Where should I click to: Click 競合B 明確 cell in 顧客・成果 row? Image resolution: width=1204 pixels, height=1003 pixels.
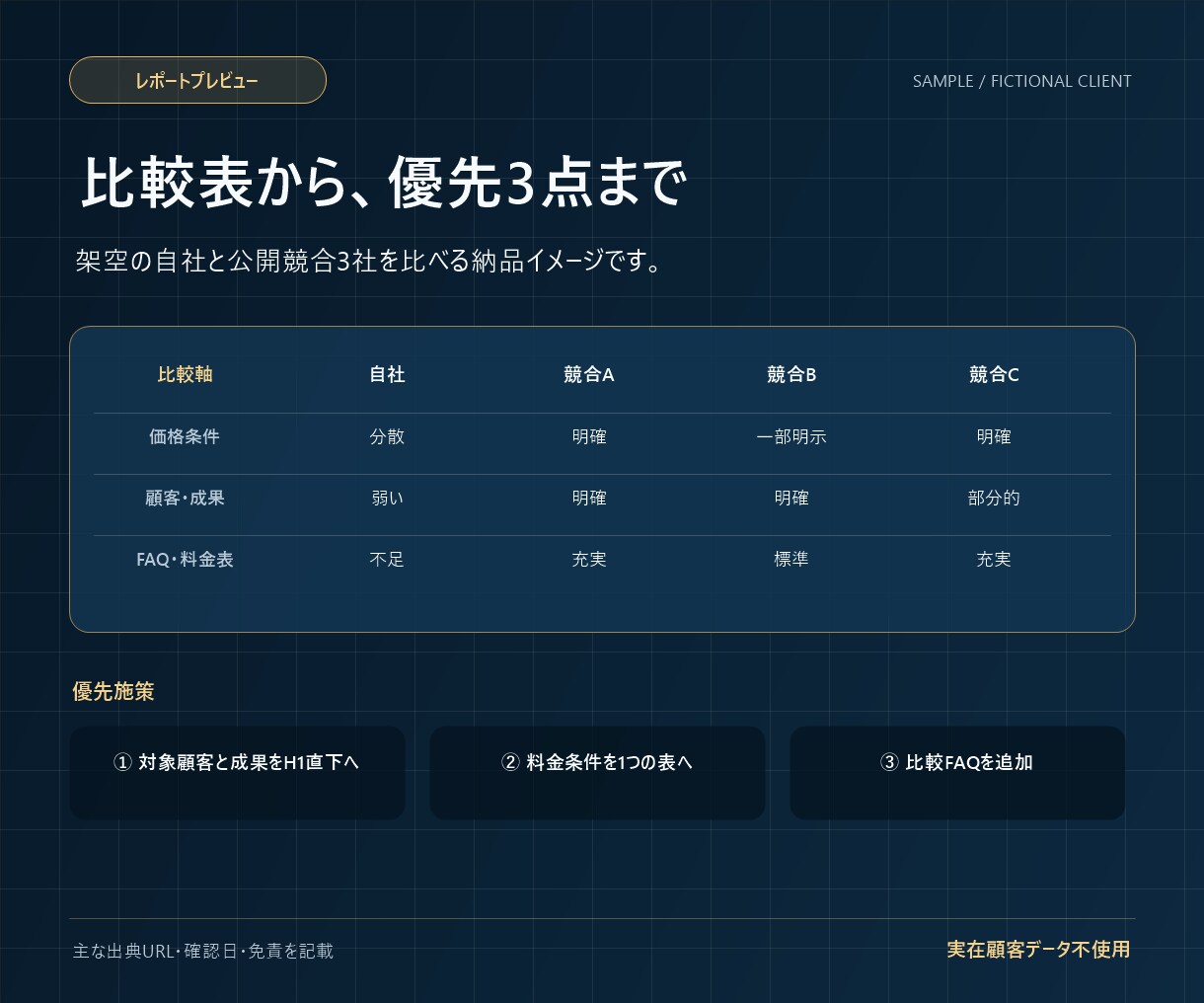pos(791,498)
